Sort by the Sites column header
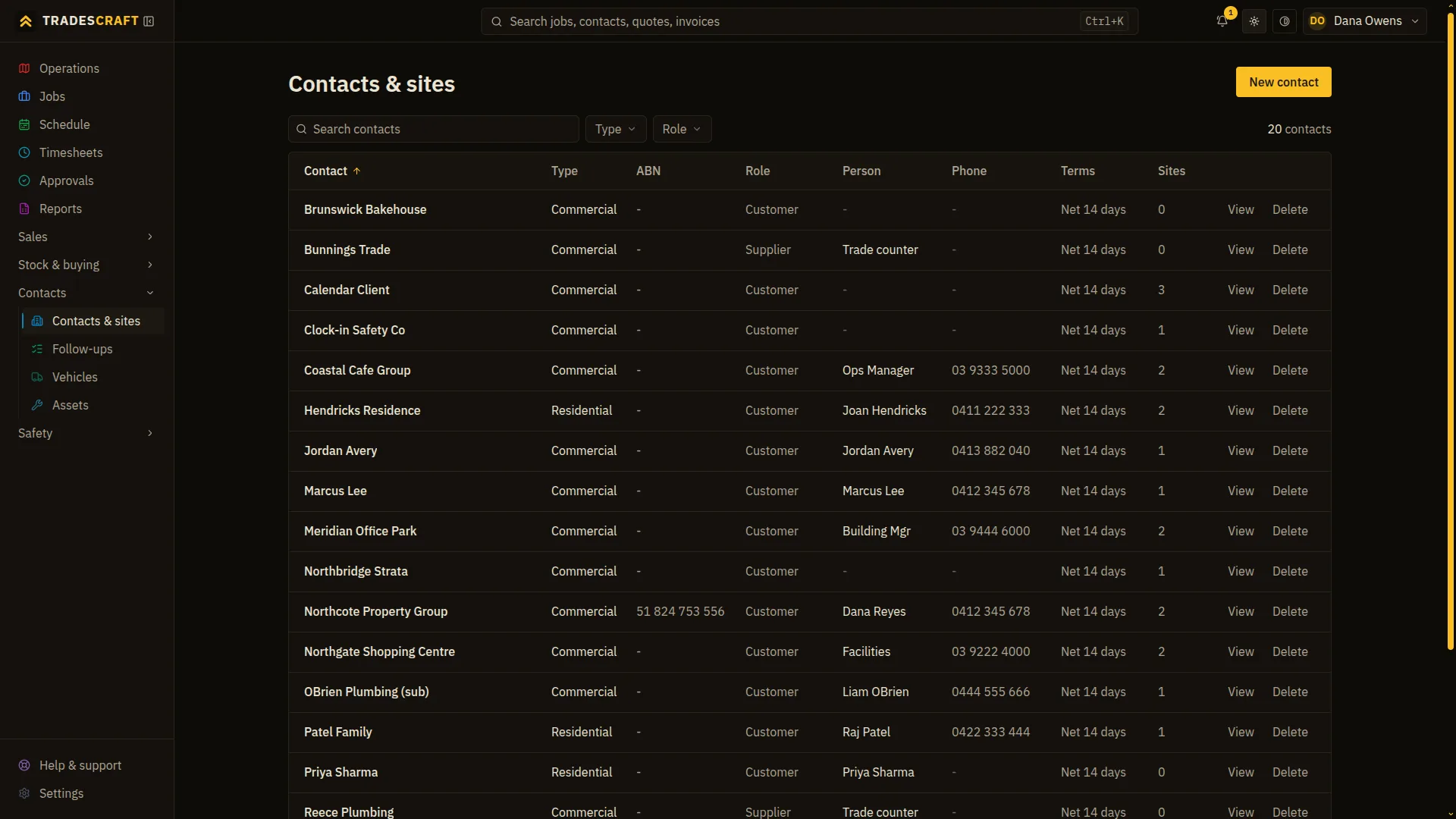The height and width of the screenshot is (819, 1456). coord(1171,171)
